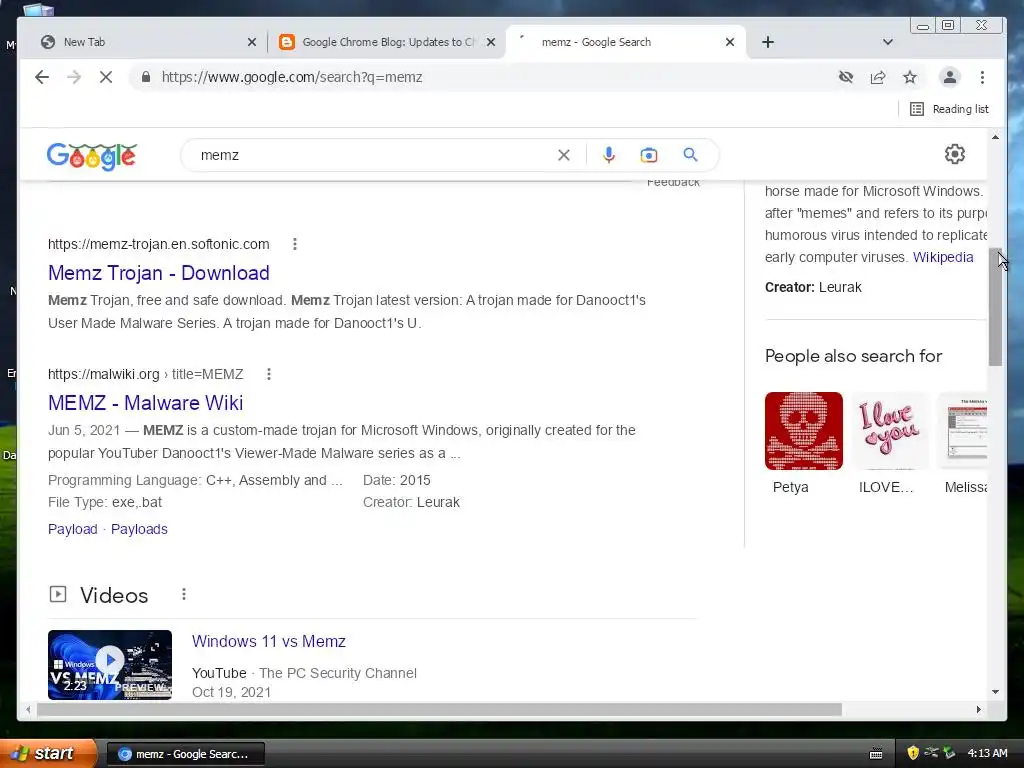
Task: Select the Melissa thumbnail
Action: click(963, 431)
